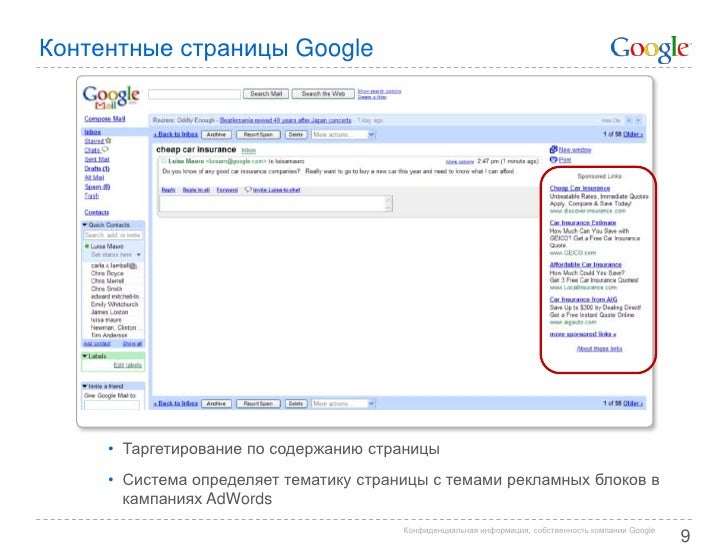Click the top Report Spam button
The width and height of the screenshot is (728, 546).
(258, 135)
